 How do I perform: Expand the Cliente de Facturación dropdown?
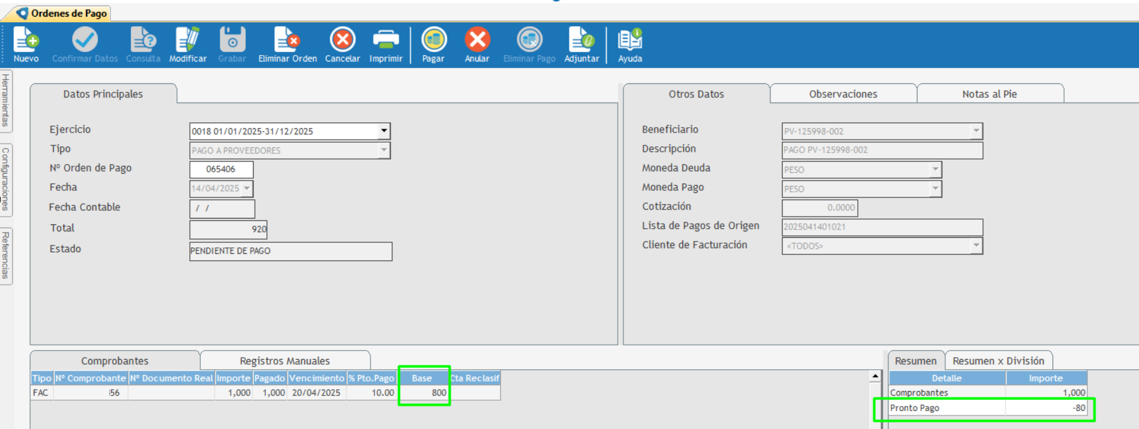point(976,246)
